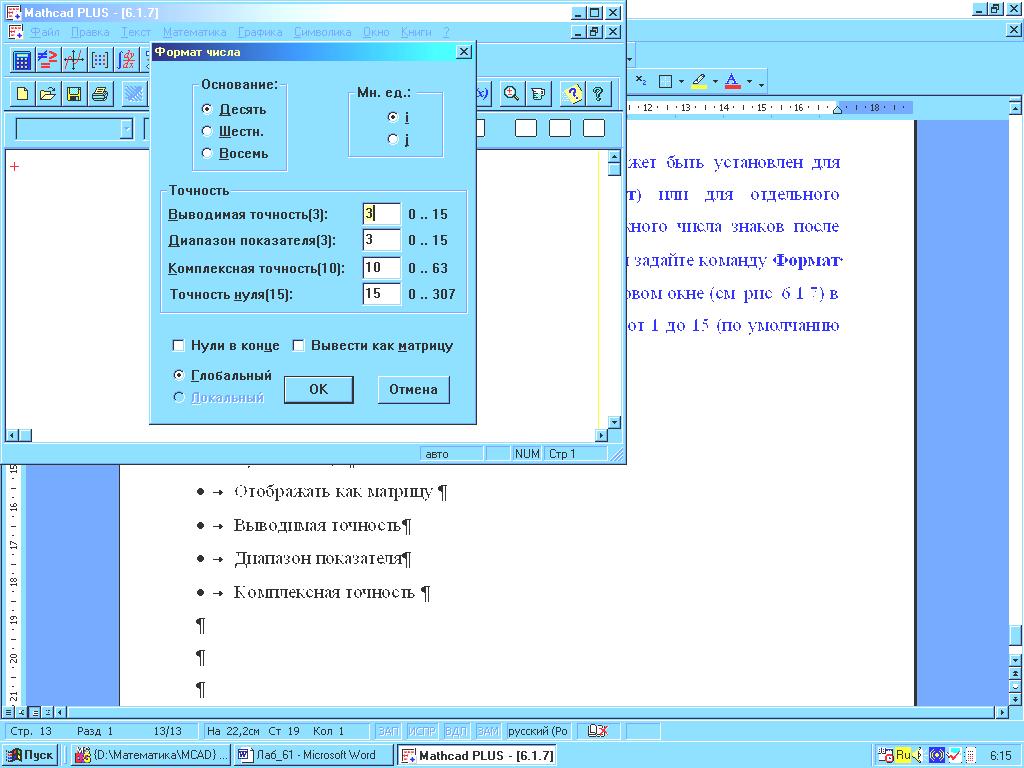
Task: Confirm the number format with OK
Action: 319,389
